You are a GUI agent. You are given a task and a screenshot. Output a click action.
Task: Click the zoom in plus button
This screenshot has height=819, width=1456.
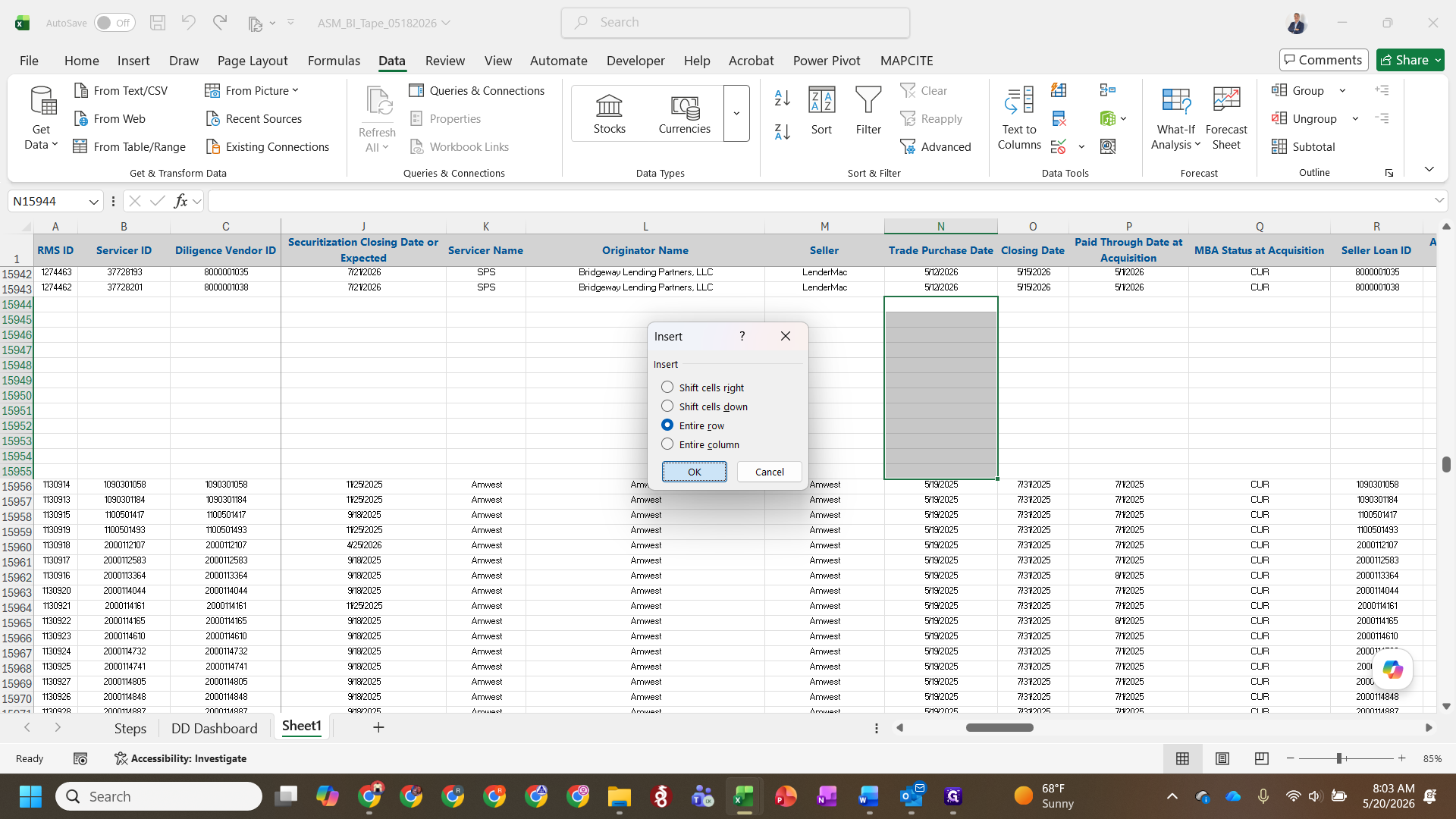click(x=1401, y=758)
